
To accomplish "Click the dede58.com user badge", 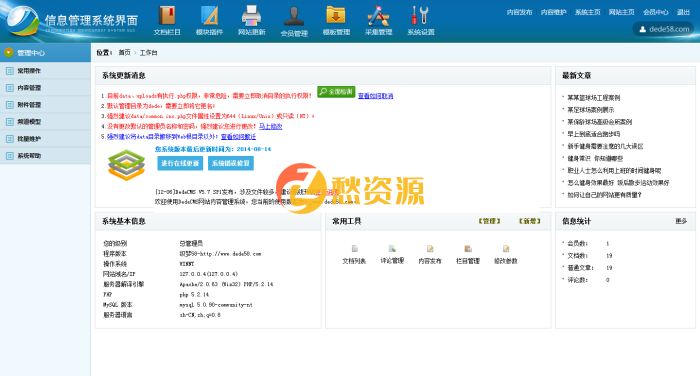I will point(663,29).
